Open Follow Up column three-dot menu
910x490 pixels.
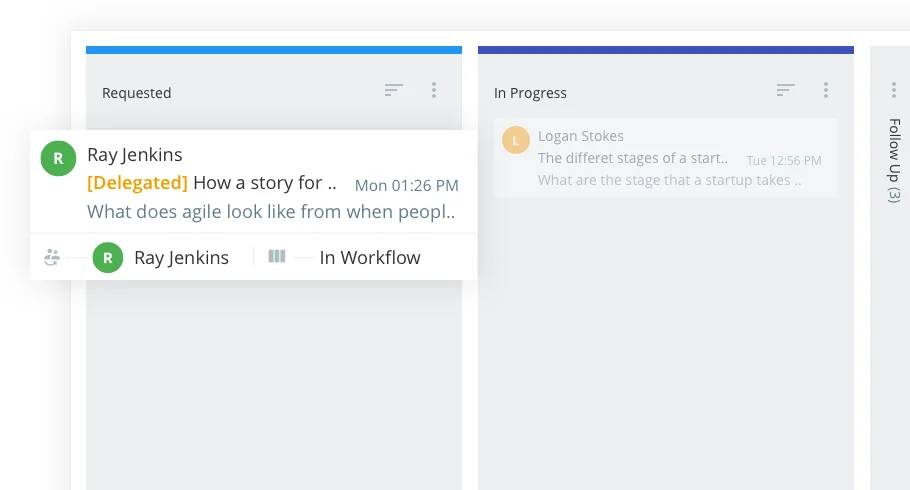[x=894, y=90]
